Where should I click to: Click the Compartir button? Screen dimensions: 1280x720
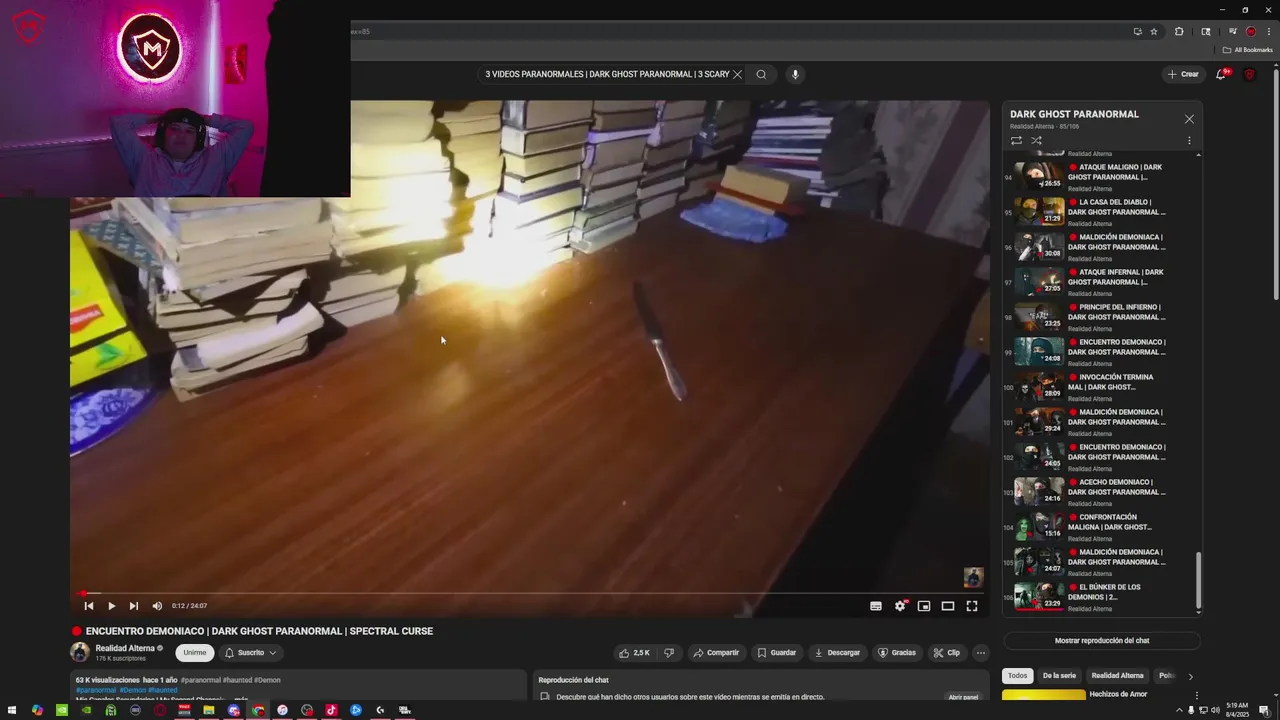[716, 653]
